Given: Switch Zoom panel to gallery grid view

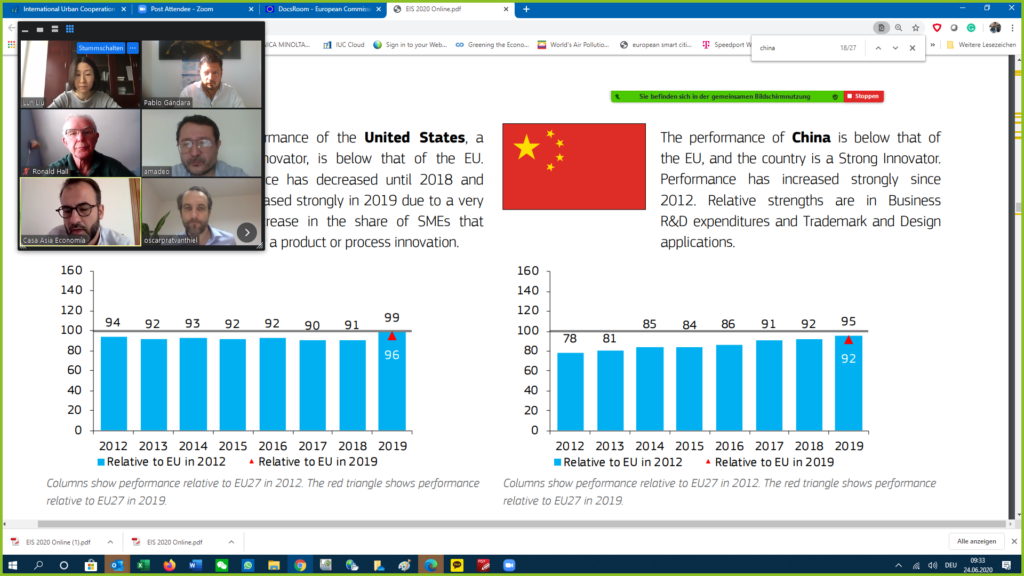Looking at the screenshot, I should pos(71,30).
